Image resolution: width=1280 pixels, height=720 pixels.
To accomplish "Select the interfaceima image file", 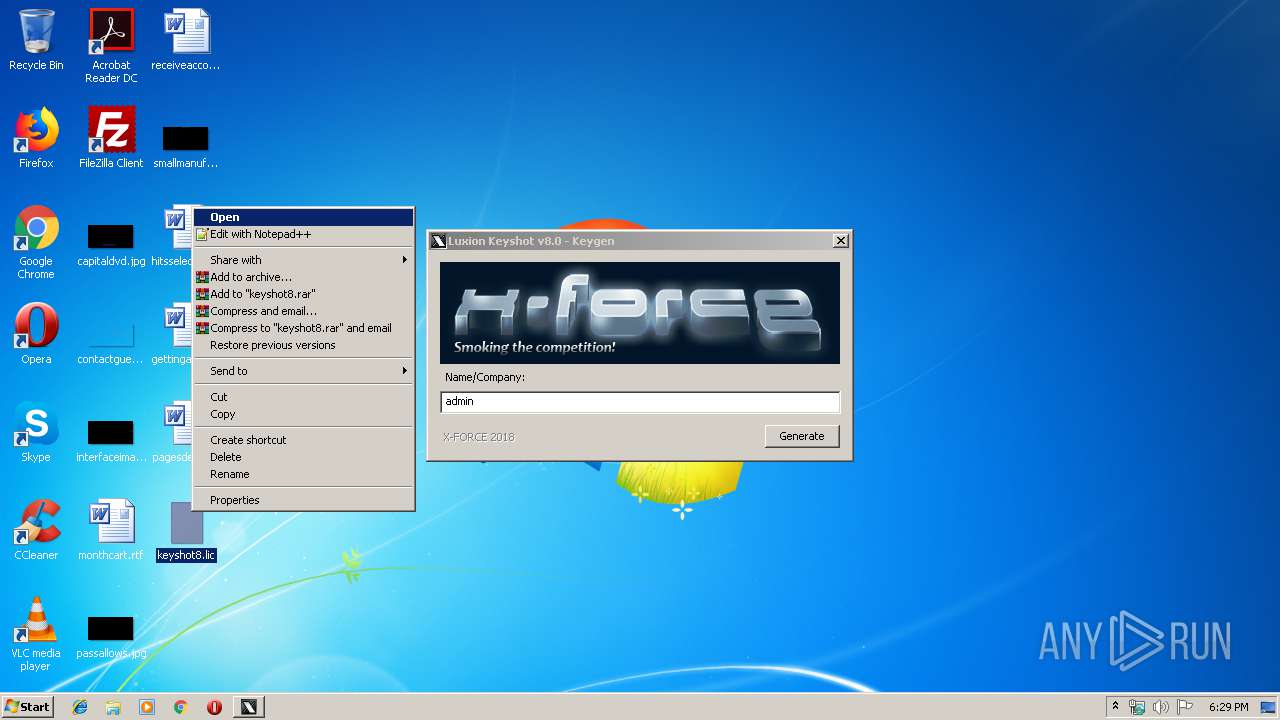I will tap(111, 440).
